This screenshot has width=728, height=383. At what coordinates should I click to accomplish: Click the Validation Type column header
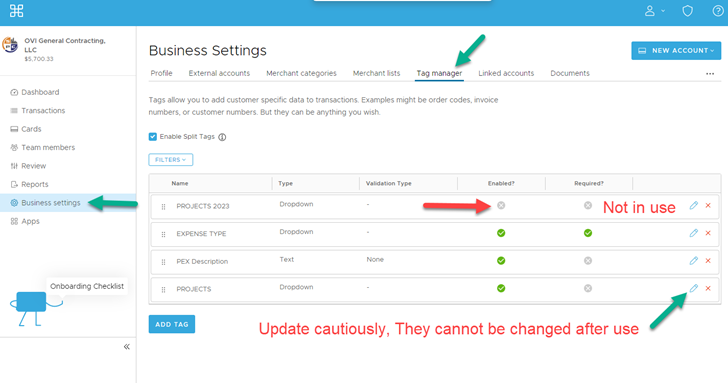(x=389, y=183)
